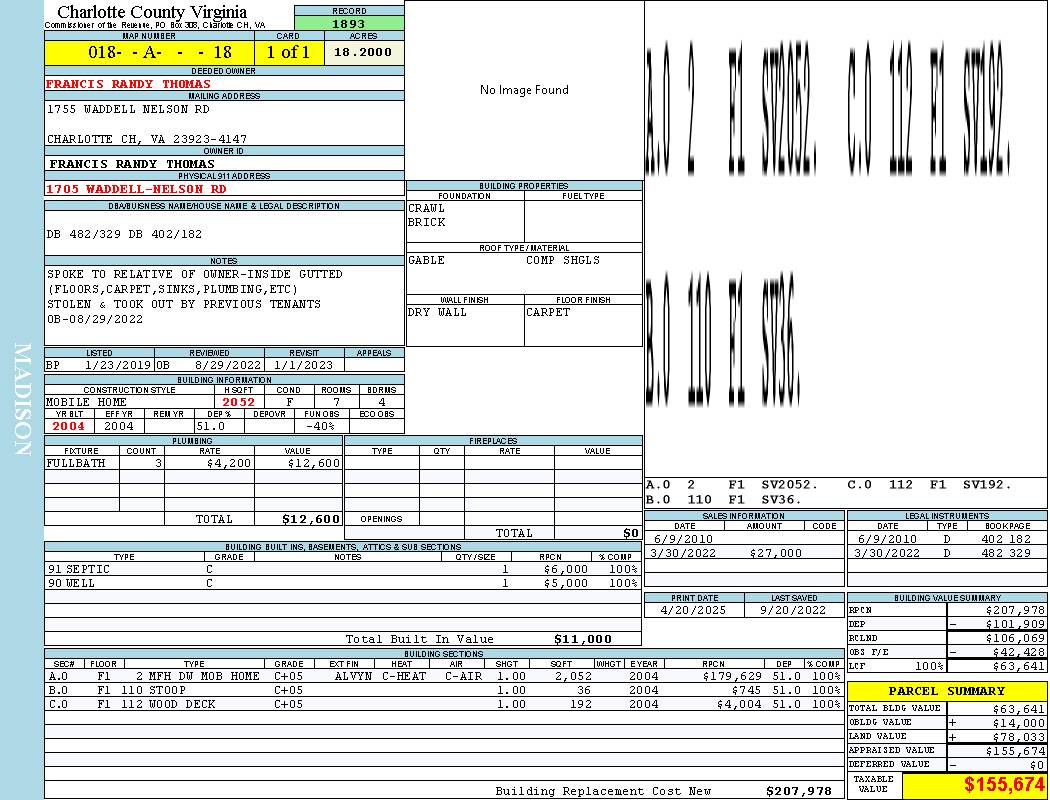Click construction style MOBILE HOME

point(86,402)
